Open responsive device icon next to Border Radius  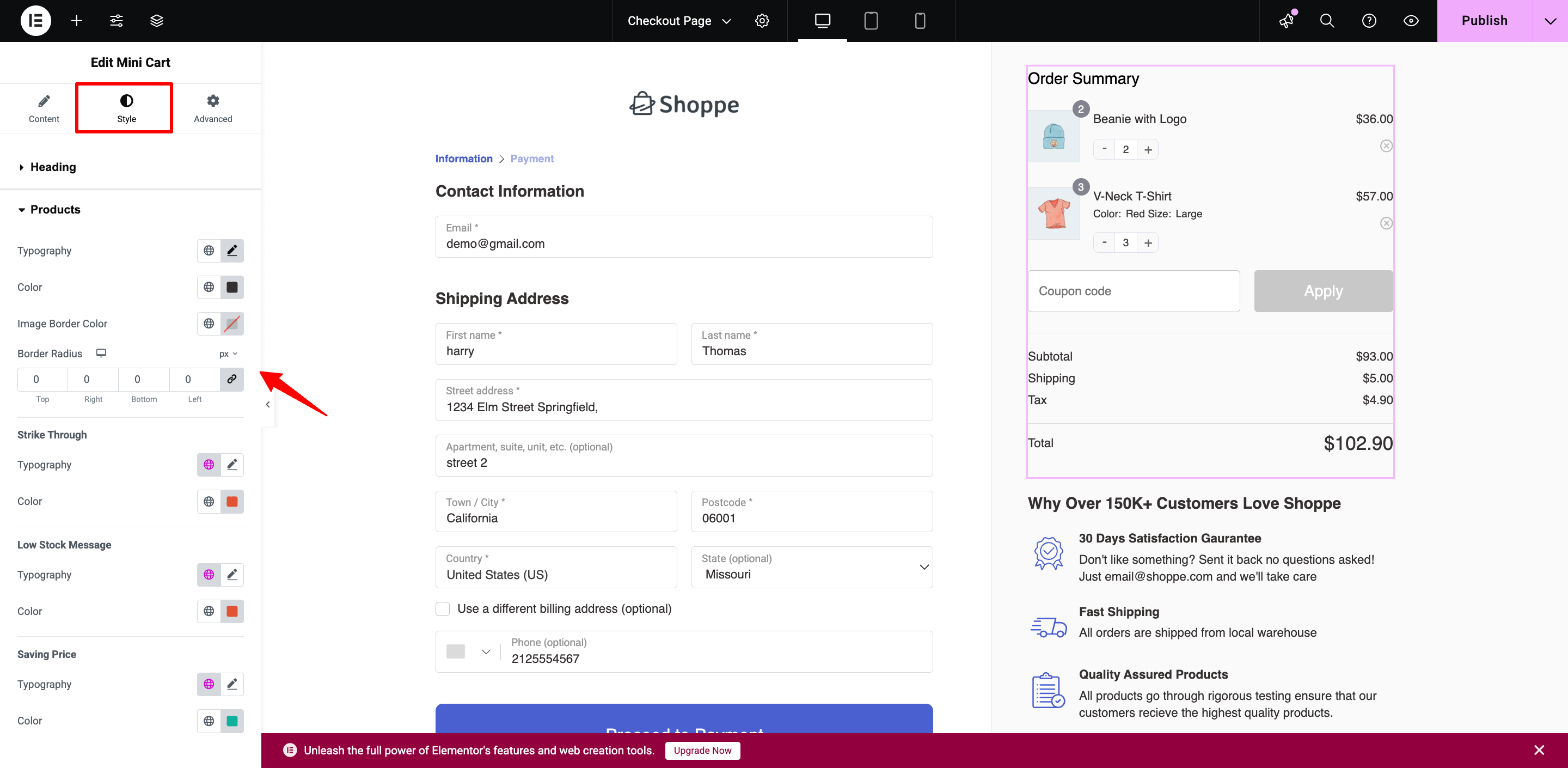pyautogui.click(x=101, y=353)
